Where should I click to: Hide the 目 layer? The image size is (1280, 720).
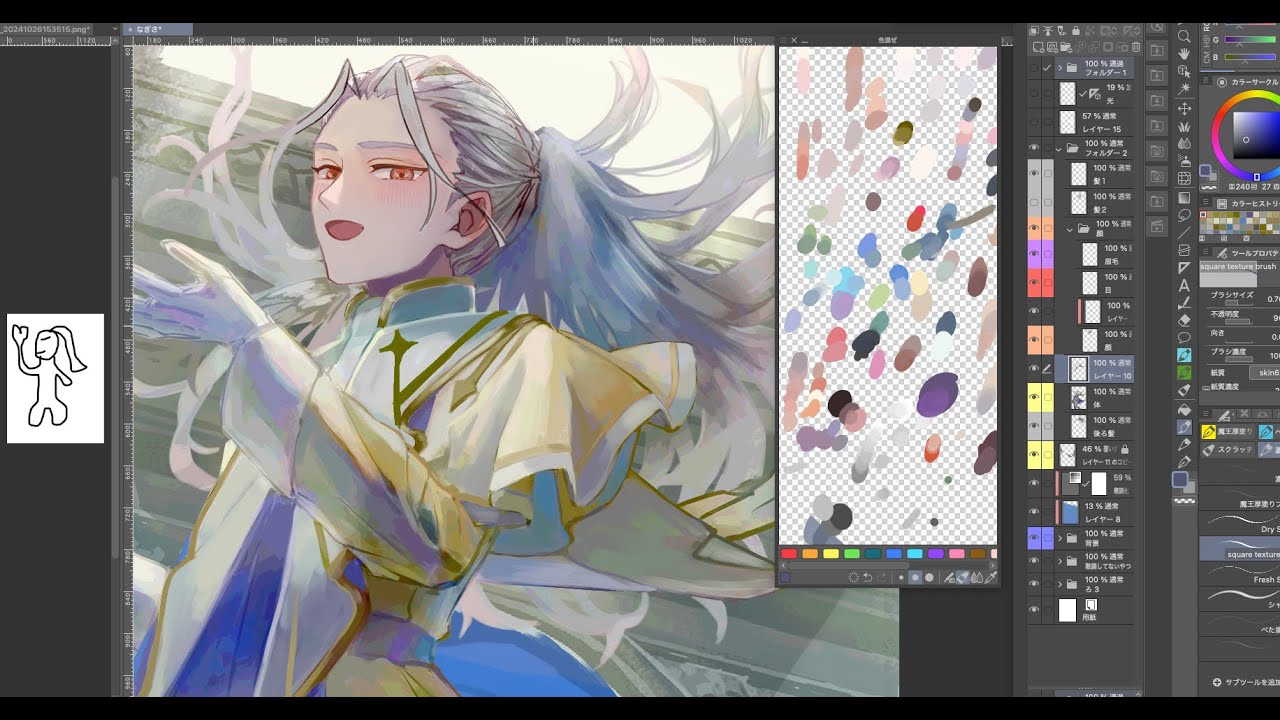click(x=1034, y=282)
